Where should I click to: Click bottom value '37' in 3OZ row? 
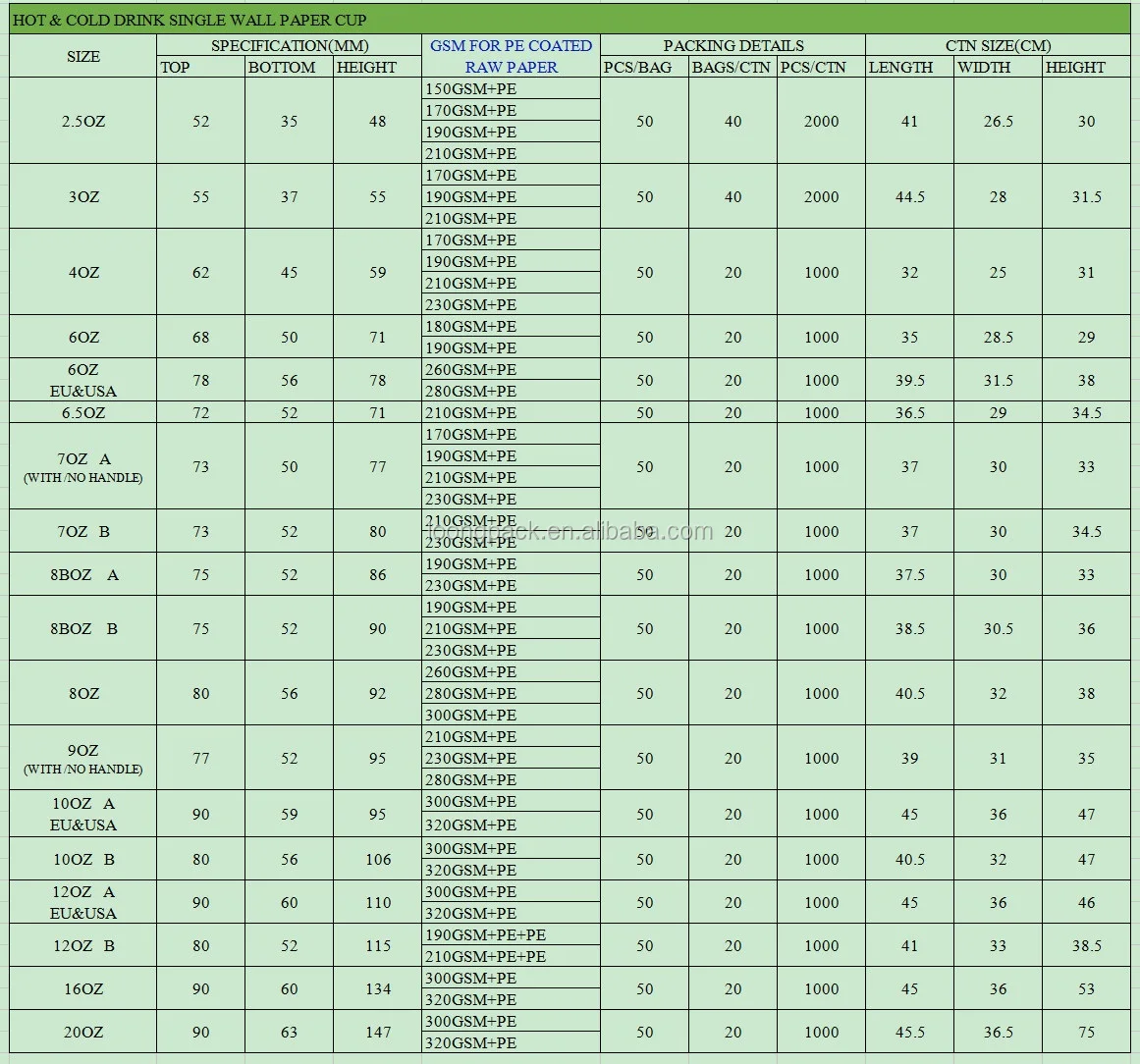(289, 196)
